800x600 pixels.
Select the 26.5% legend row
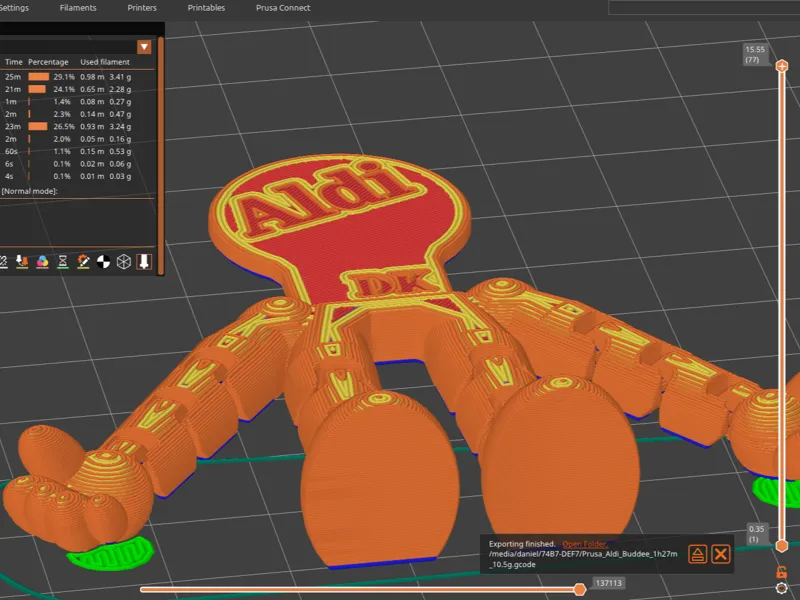78,127
